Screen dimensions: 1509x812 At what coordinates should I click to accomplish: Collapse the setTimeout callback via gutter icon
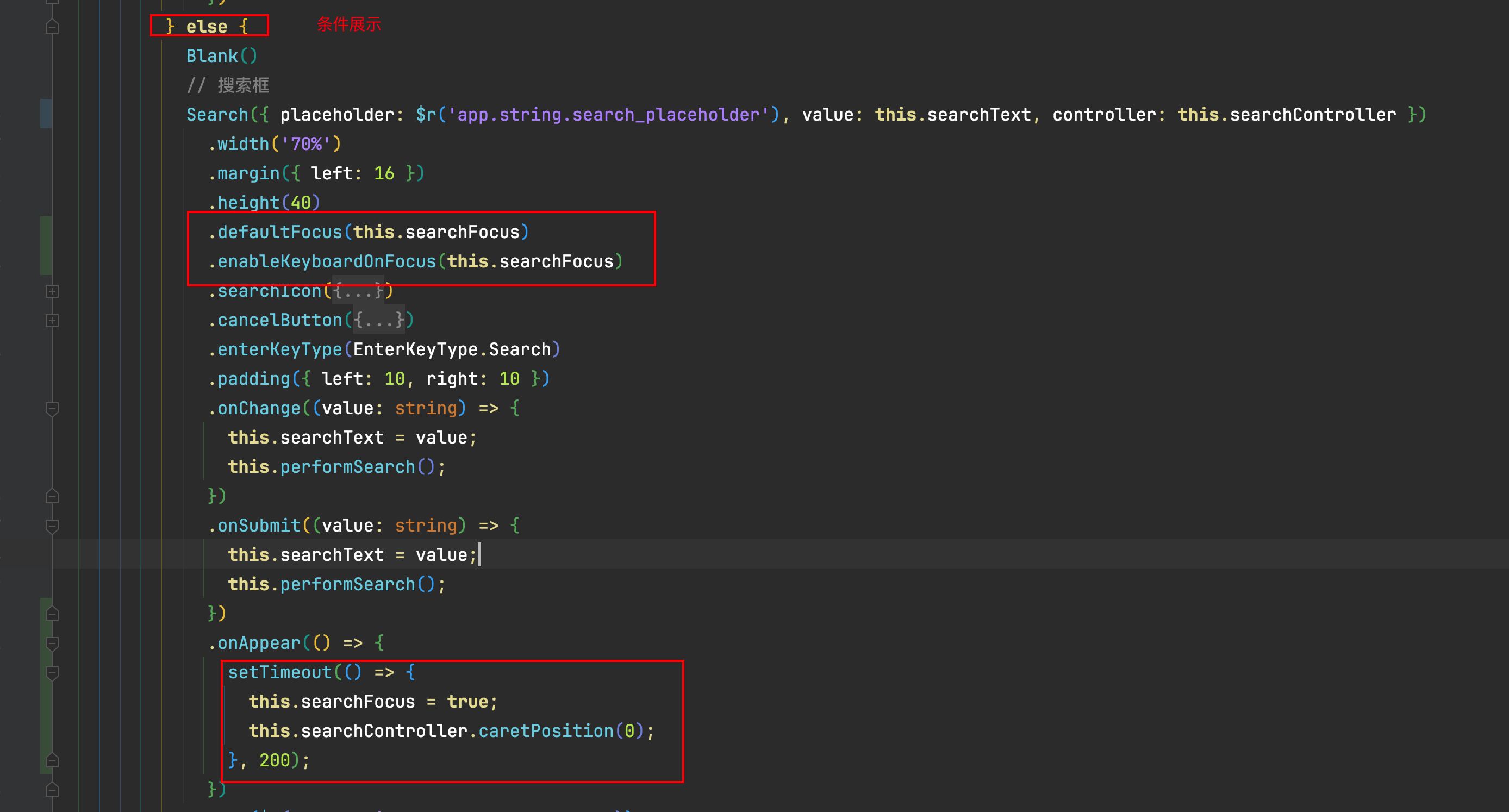(52, 672)
